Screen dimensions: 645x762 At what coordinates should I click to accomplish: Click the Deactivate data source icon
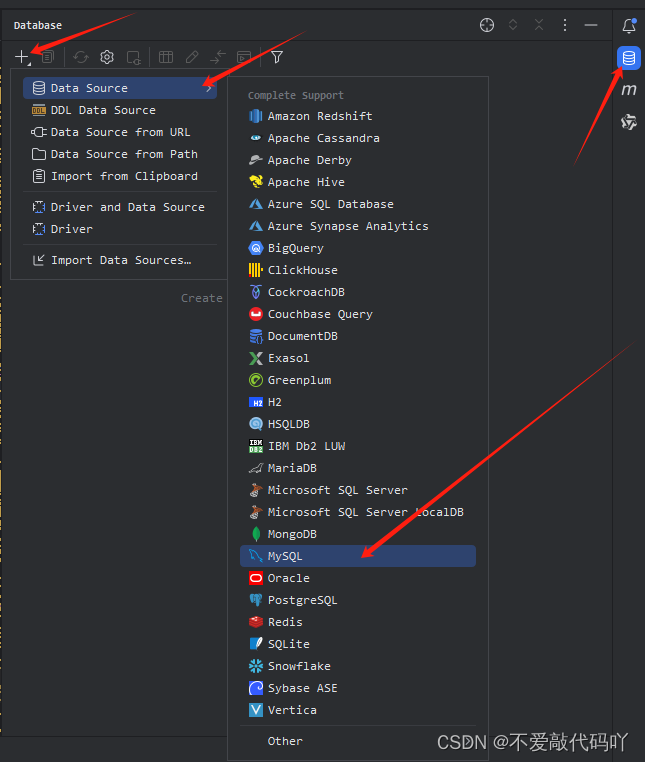(x=133, y=57)
